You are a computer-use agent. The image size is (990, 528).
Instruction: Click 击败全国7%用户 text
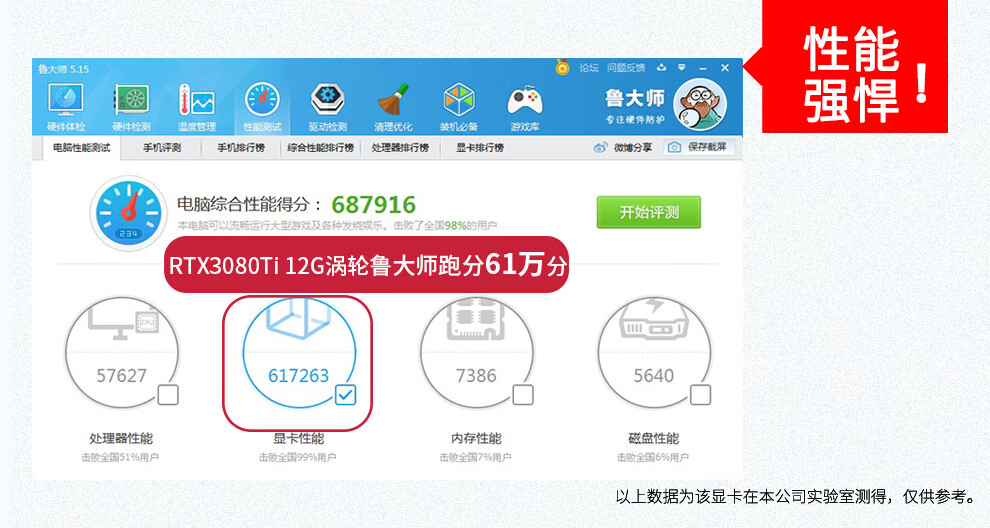pos(475,457)
